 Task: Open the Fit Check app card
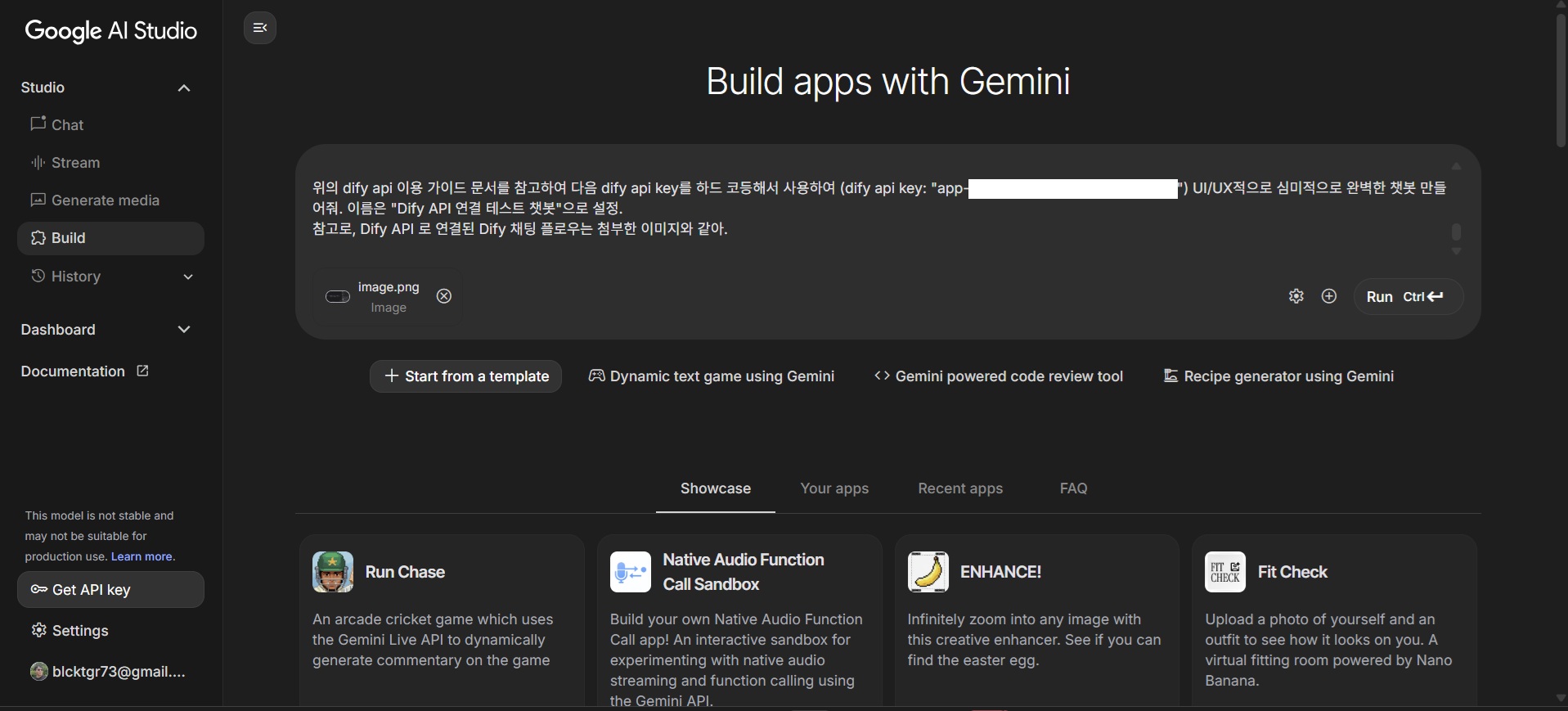(1335, 620)
